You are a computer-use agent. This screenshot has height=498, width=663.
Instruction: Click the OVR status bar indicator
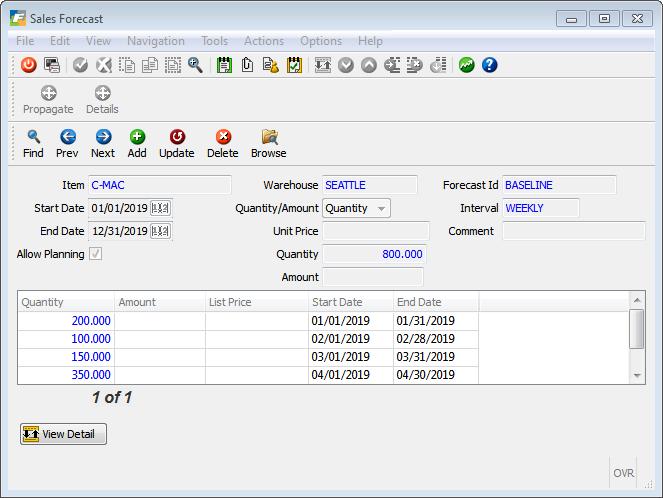pyautogui.click(x=624, y=473)
